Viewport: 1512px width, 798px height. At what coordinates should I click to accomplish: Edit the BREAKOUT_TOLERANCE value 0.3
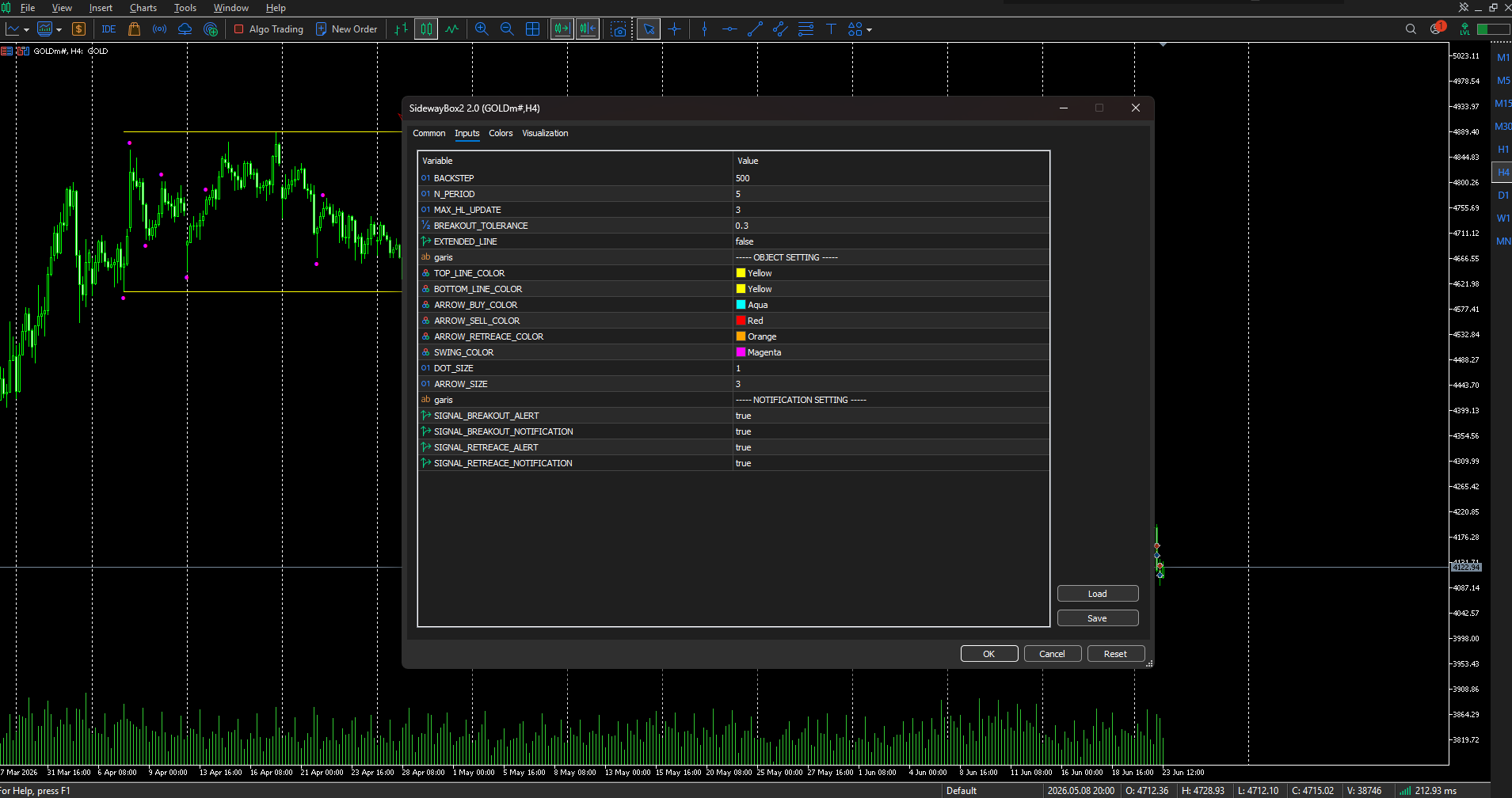point(891,226)
